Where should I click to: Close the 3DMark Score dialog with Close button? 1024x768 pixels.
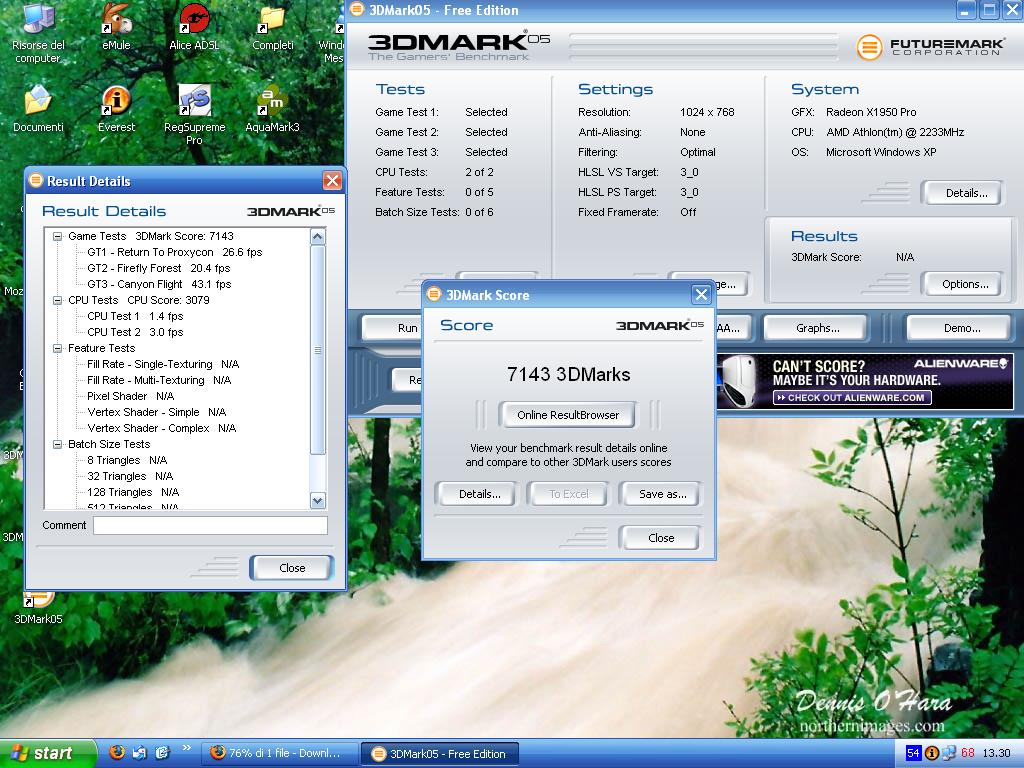point(660,538)
